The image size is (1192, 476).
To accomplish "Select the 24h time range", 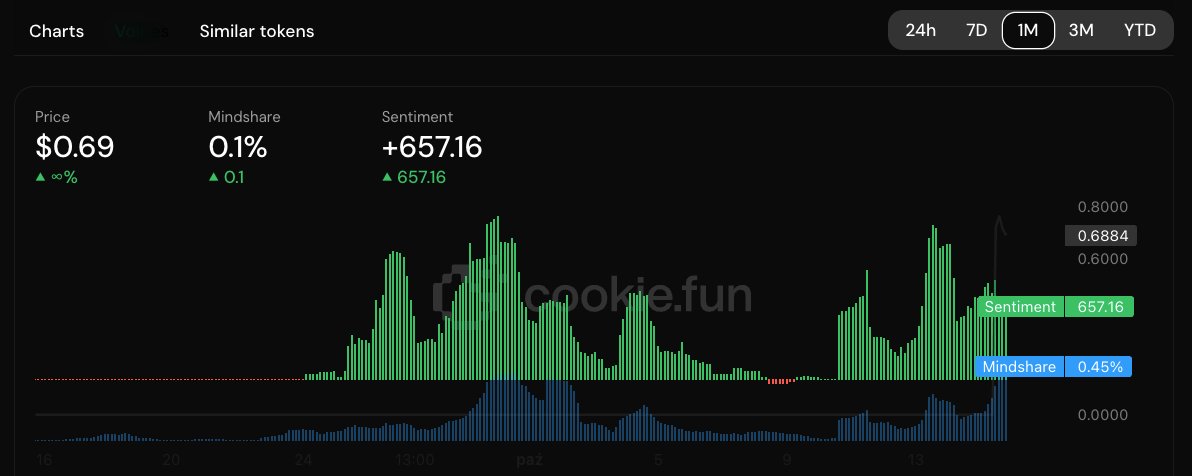I will point(920,30).
